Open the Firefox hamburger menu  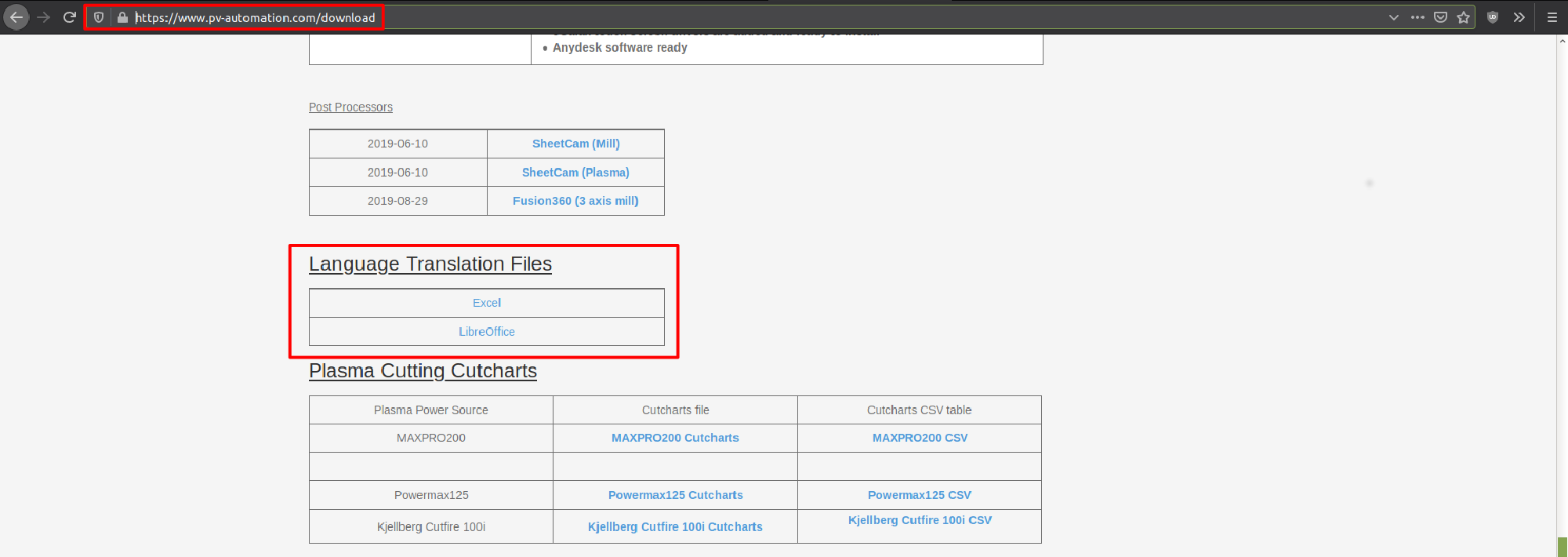point(1552,17)
